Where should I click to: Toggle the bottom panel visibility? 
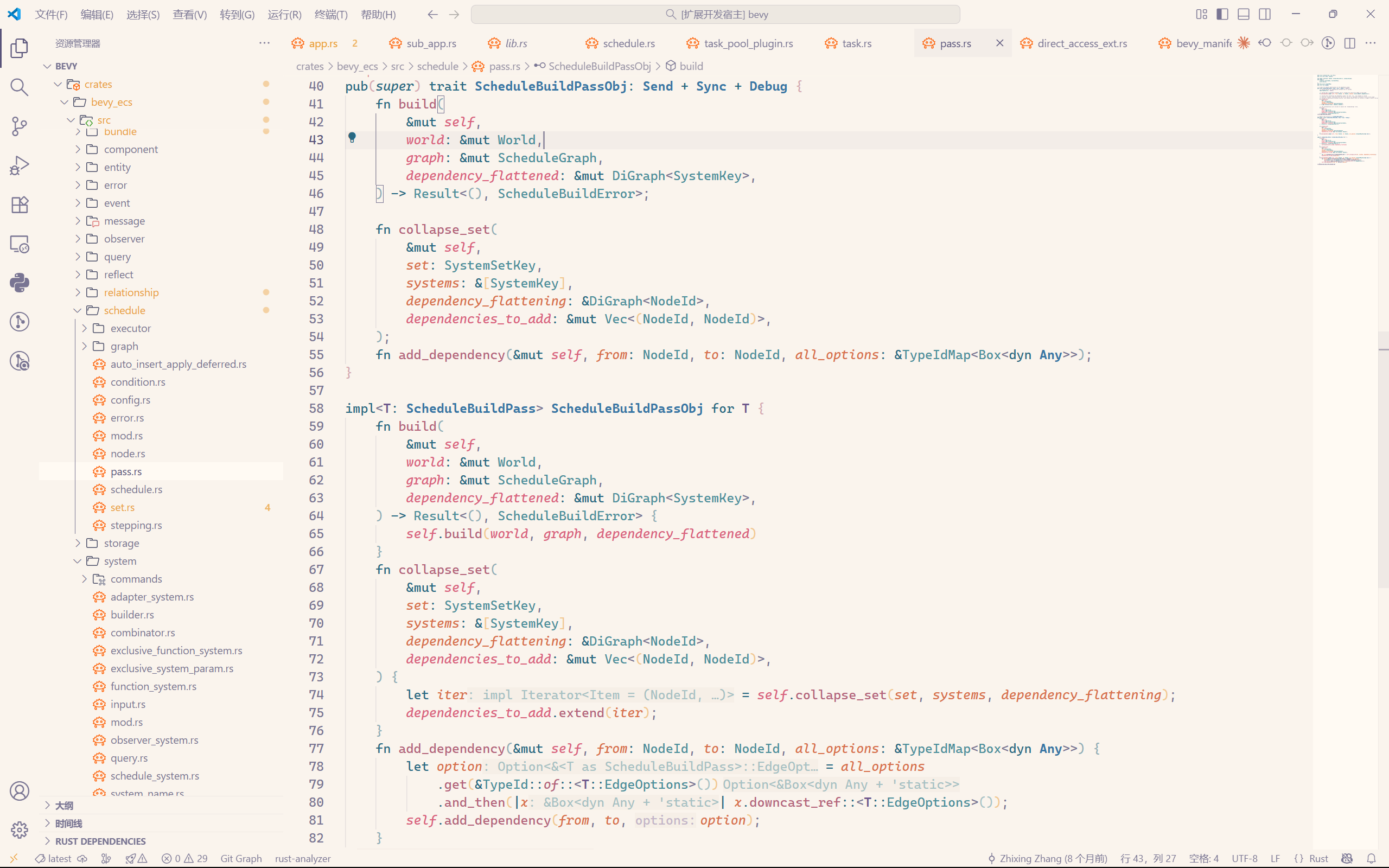click(x=1243, y=14)
